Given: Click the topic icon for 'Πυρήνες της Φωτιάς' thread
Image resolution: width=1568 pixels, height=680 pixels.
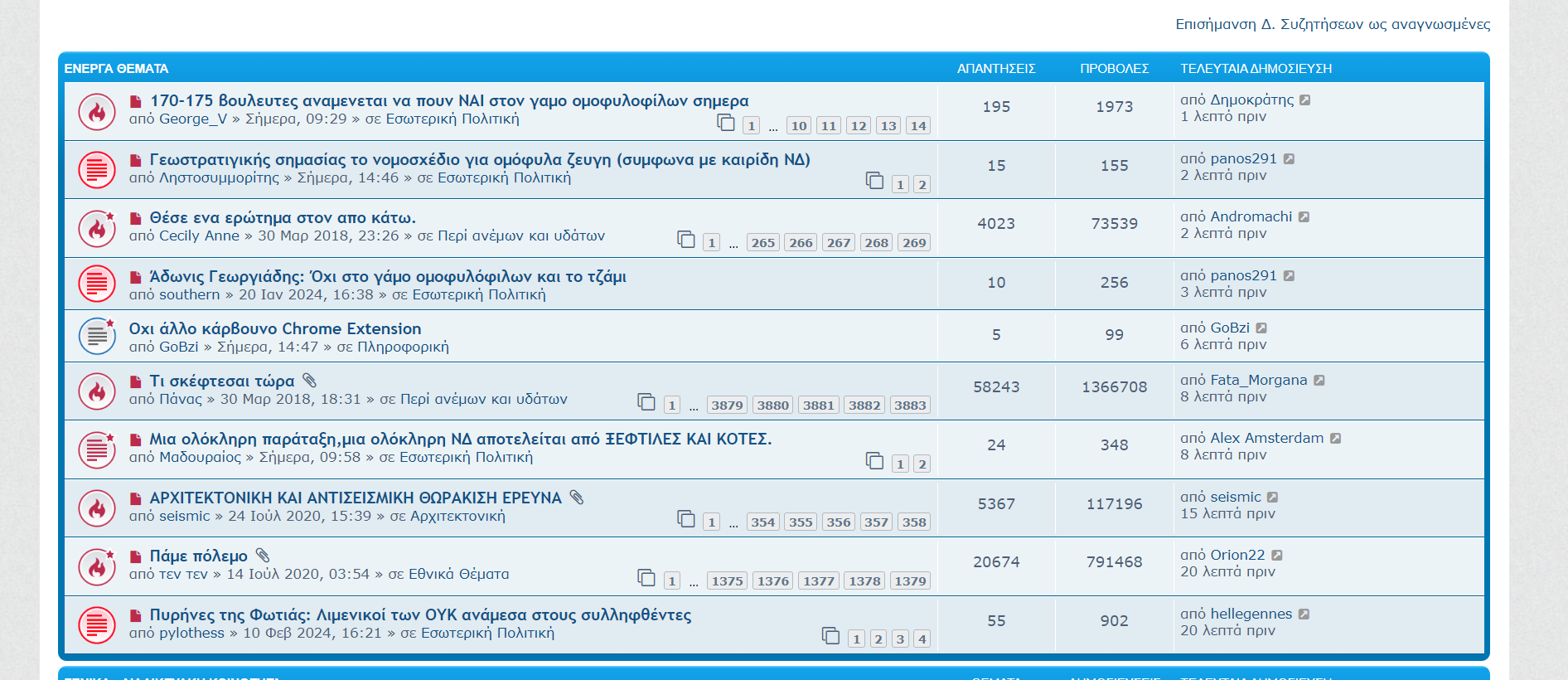Looking at the screenshot, I should [x=97, y=625].
